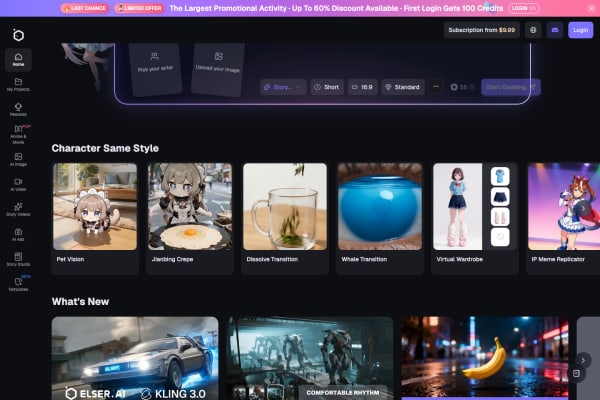This screenshot has width=600, height=400.
Task: Open the Standard quality selector
Action: pyautogui.click(x=403, y=87)
